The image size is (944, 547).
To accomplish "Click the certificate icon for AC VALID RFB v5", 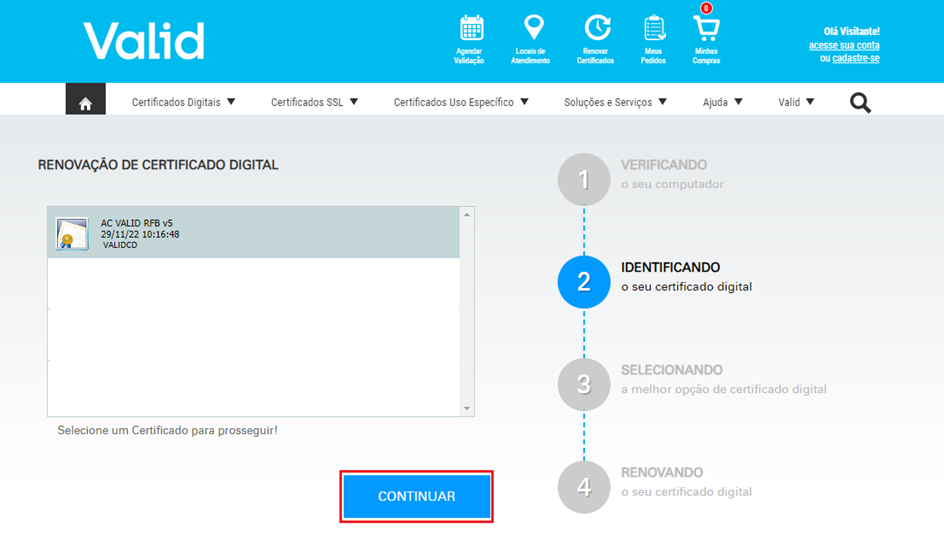I will [x=72, y=233].
